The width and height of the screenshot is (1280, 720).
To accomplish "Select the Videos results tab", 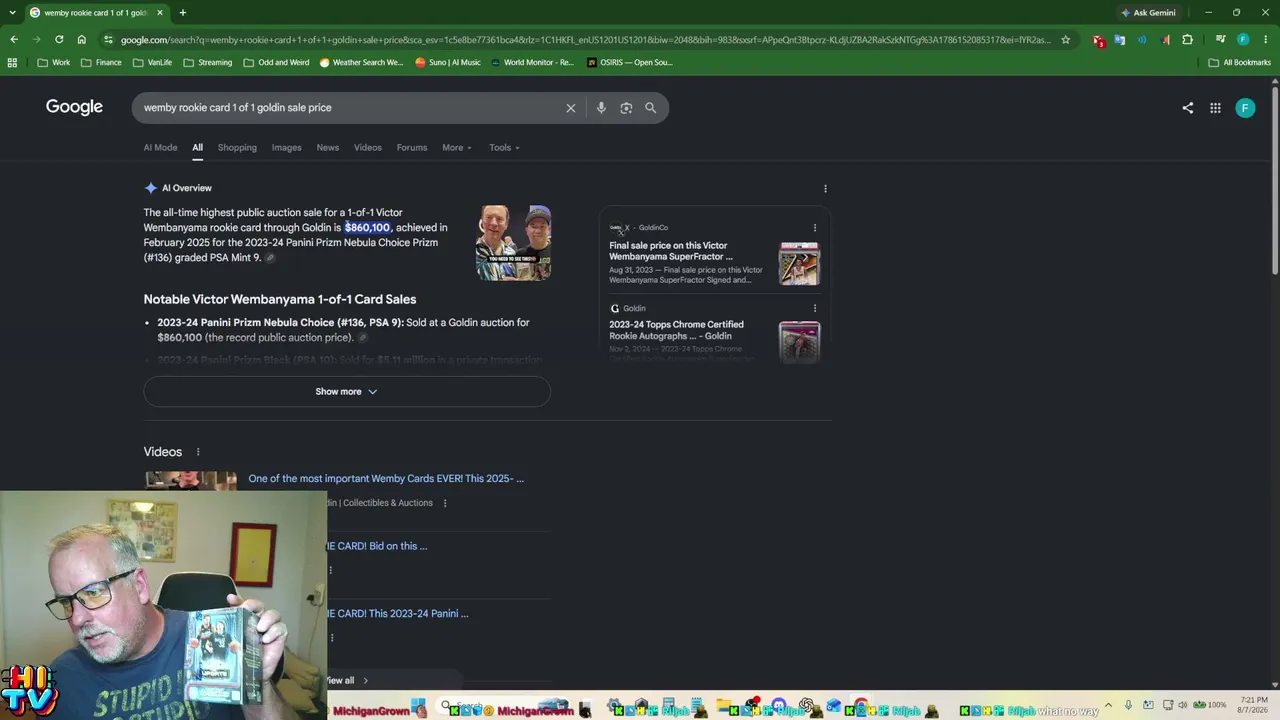I will pos(368,148).
